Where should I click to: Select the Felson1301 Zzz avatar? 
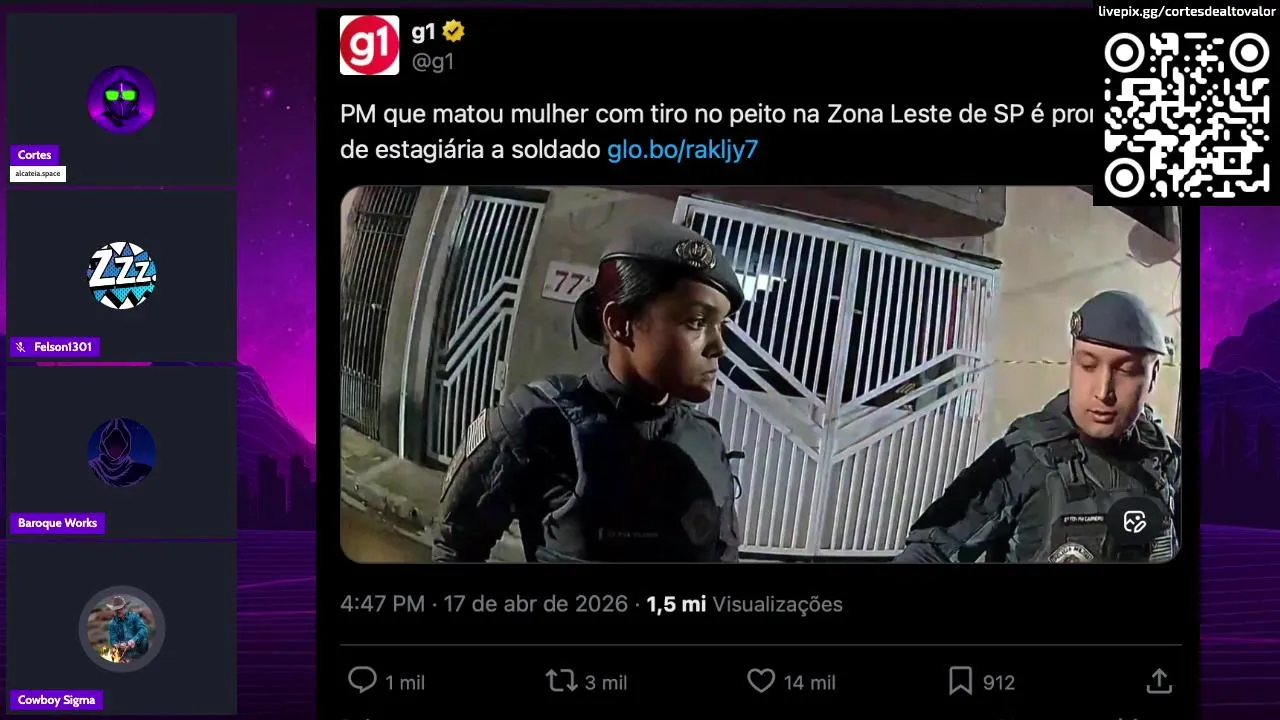click(x=121, y=275)
